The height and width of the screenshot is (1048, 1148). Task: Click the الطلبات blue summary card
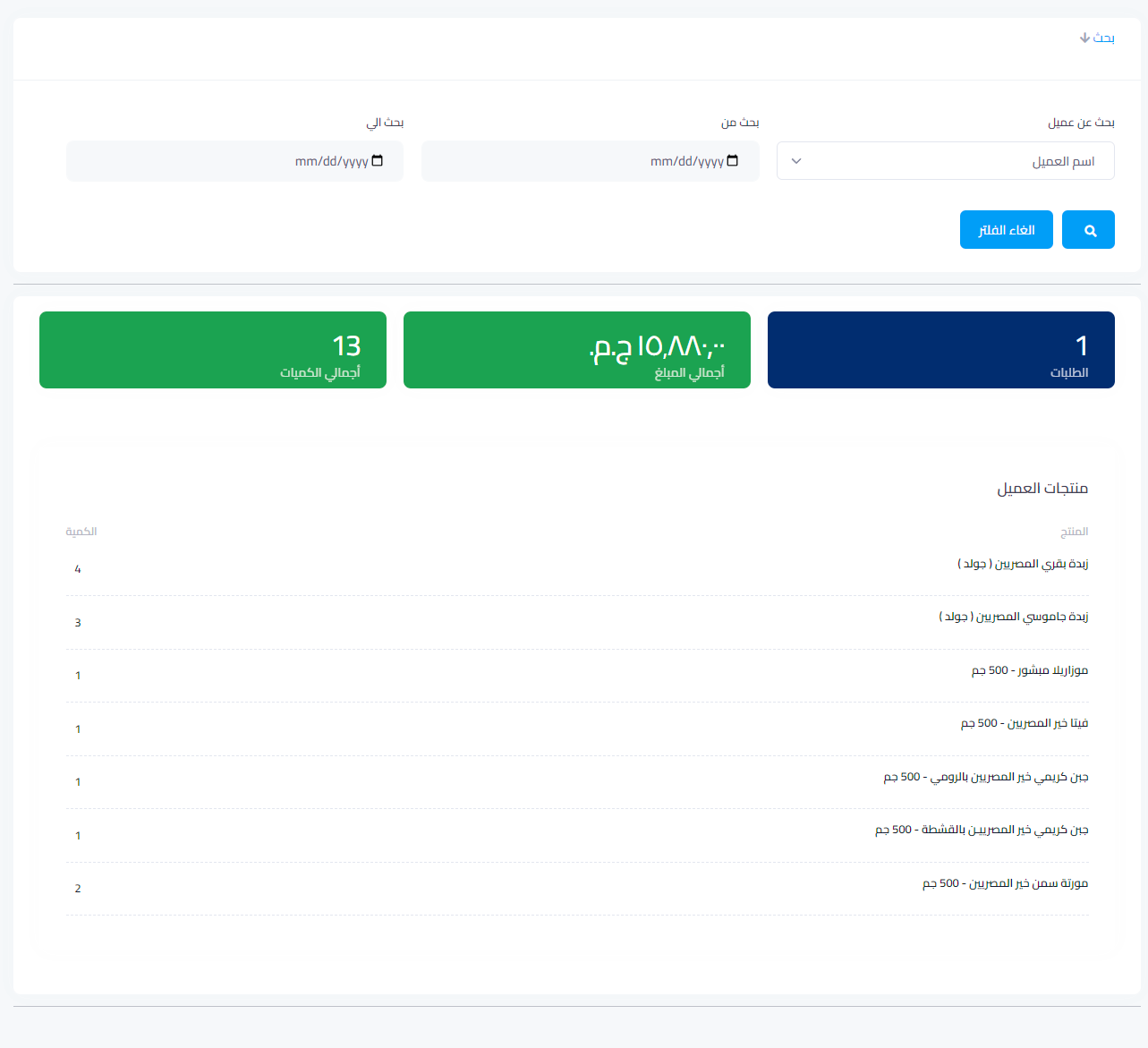tap(941, 350)
